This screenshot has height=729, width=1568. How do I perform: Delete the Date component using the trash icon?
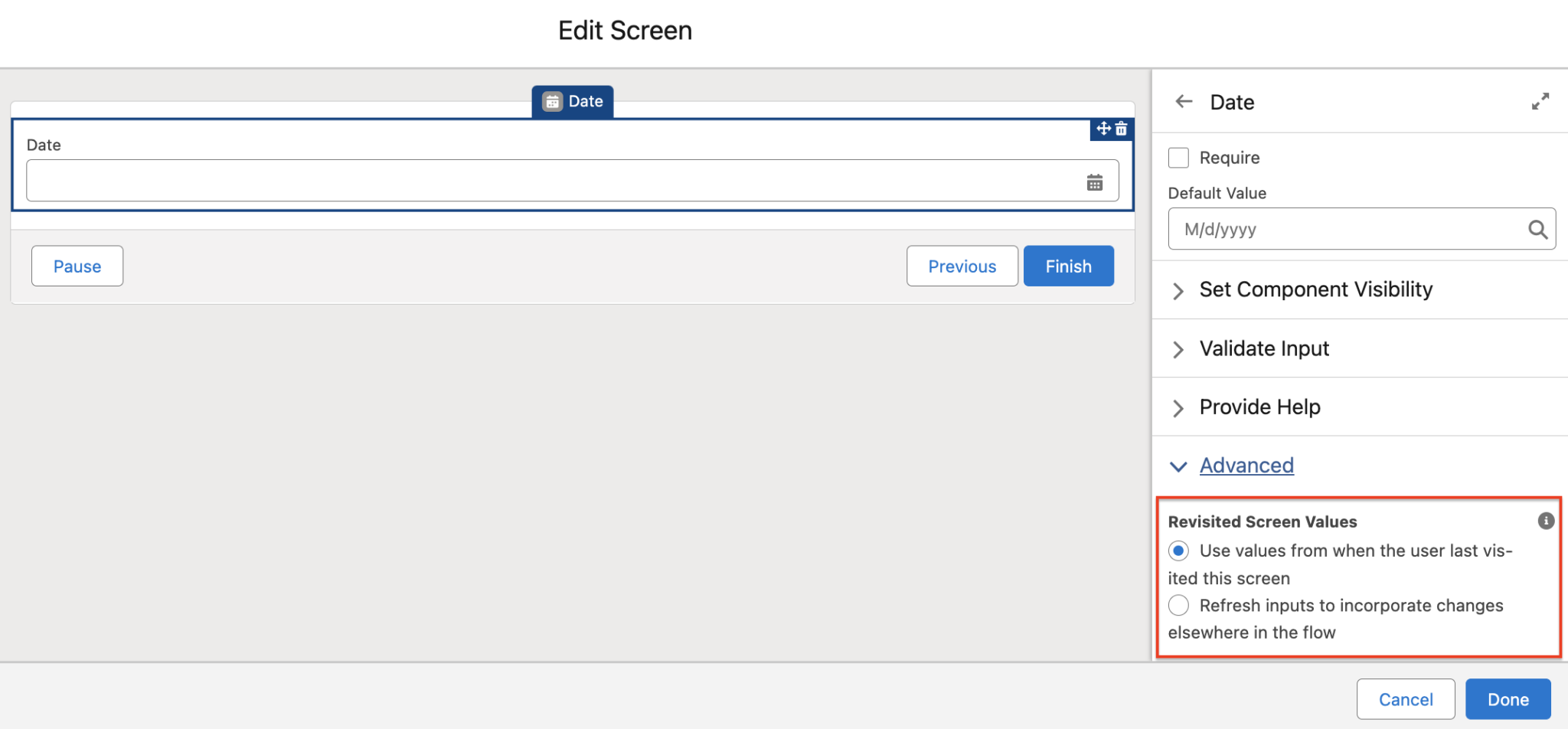1121,129
